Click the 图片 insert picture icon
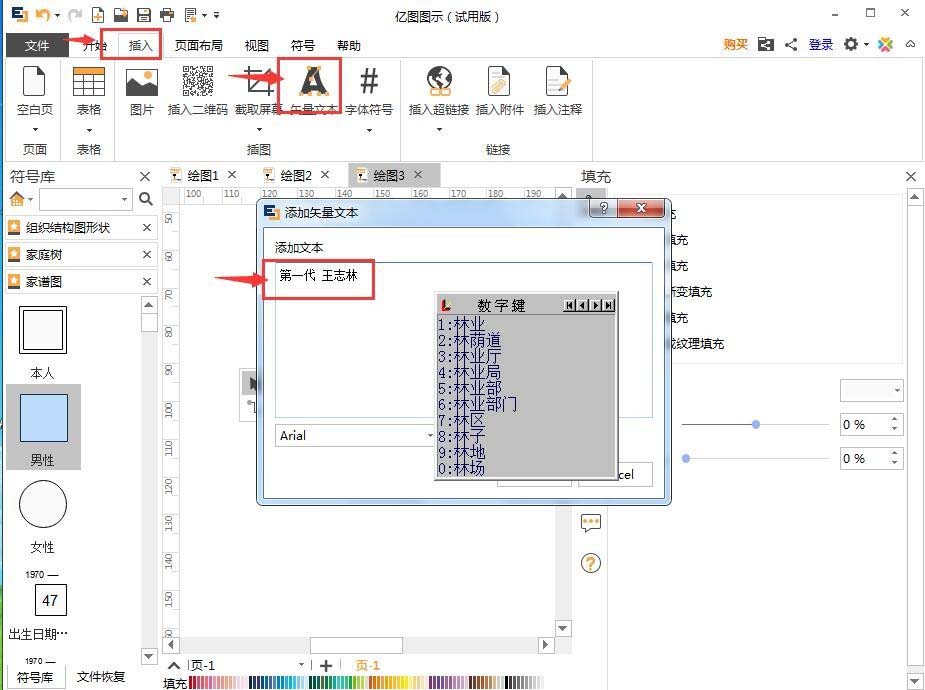The width and height of the screenshot is (925, 690). pos(141,85)
